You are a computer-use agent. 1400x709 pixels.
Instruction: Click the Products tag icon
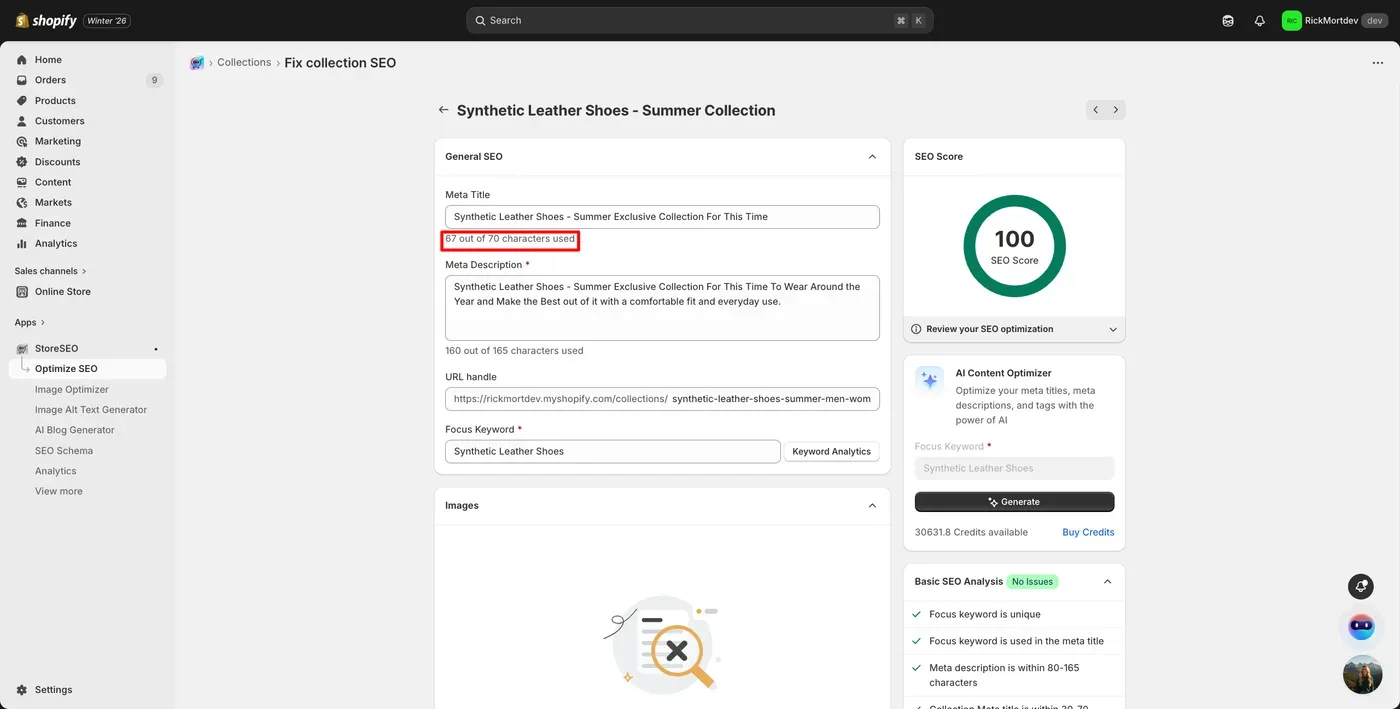(22, 101)
